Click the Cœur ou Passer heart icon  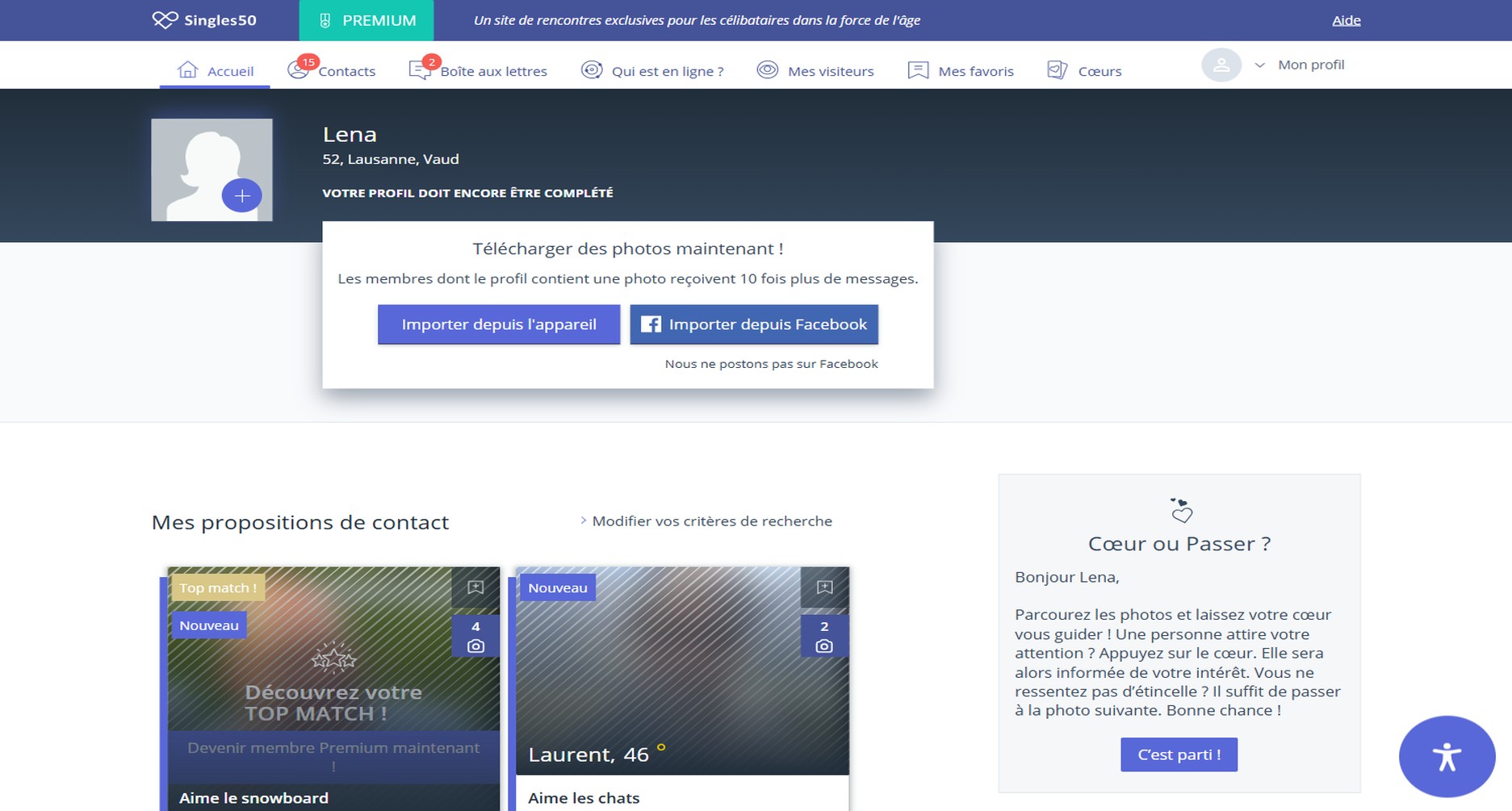pyautogui.click(x=1181, y=510)
